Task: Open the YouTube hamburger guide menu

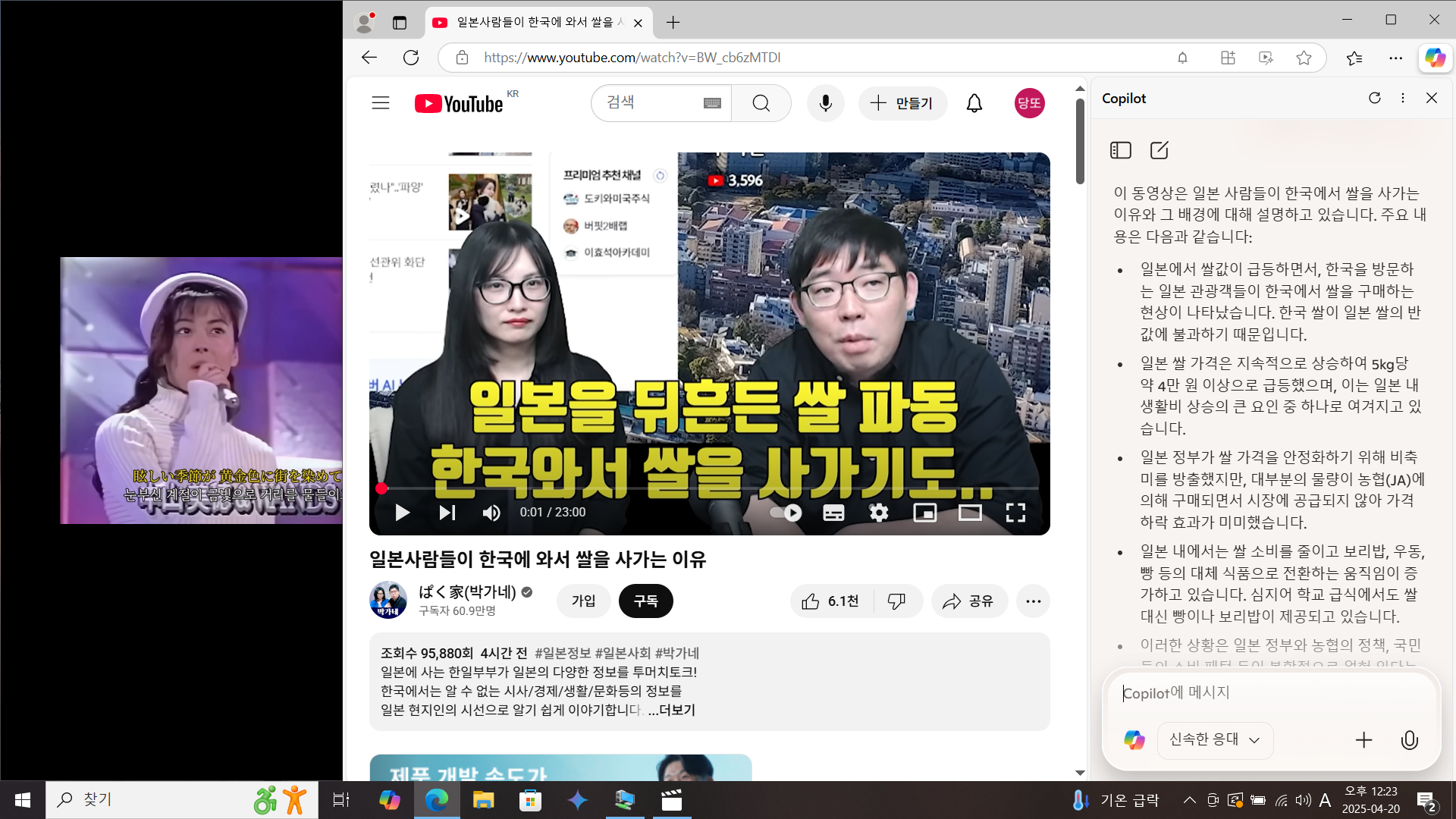Action: (381, 103)
